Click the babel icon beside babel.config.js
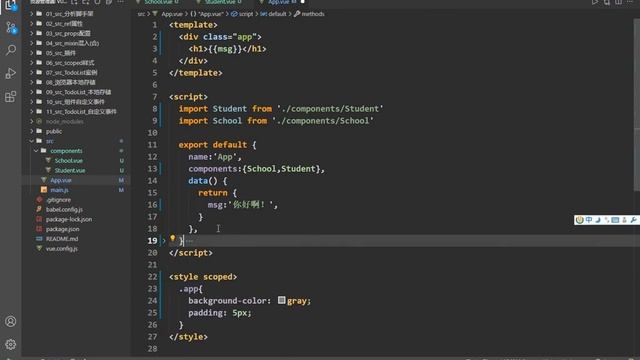This screenshot has width=640, height=360. click(39, 209)
